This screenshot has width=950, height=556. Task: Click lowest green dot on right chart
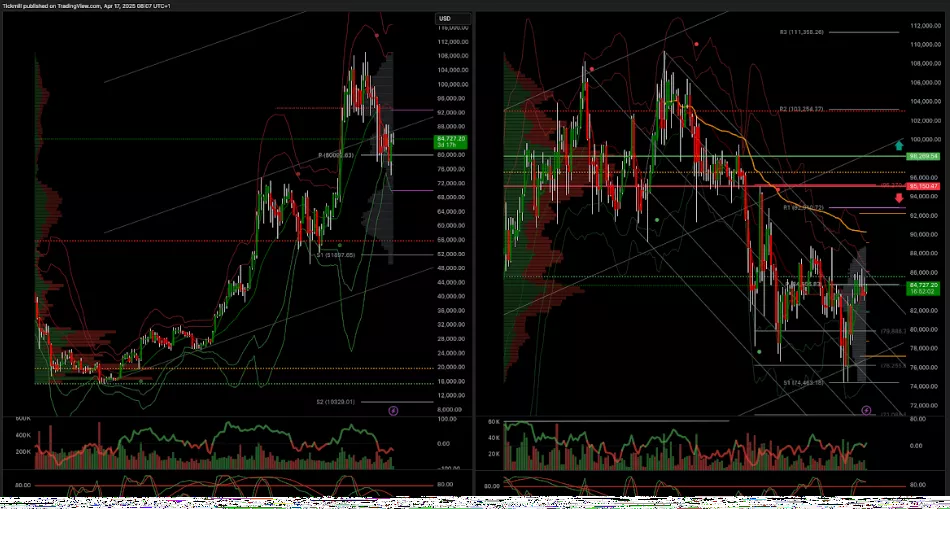pyautogui.click(x=759, y=351)
